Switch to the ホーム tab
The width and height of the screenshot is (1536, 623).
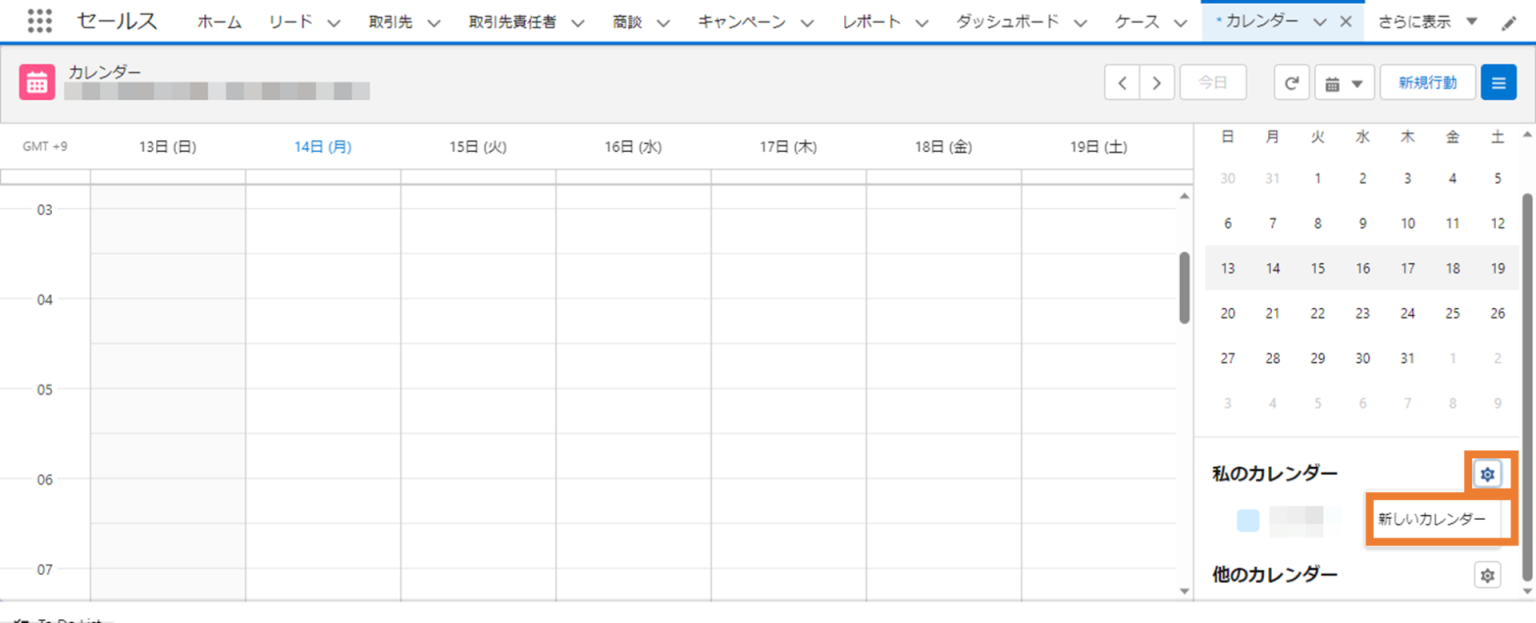click(x=219, y=22)
